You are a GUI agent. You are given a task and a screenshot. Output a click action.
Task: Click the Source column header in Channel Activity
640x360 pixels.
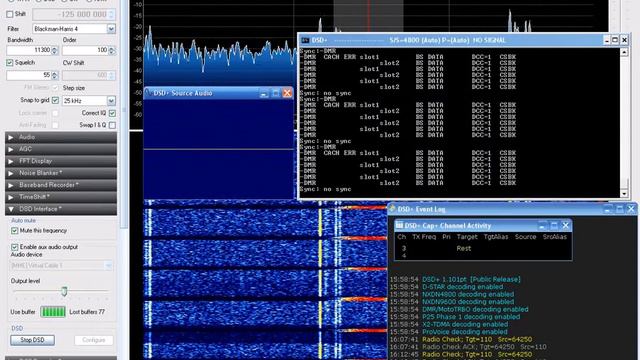click(525, 237)
